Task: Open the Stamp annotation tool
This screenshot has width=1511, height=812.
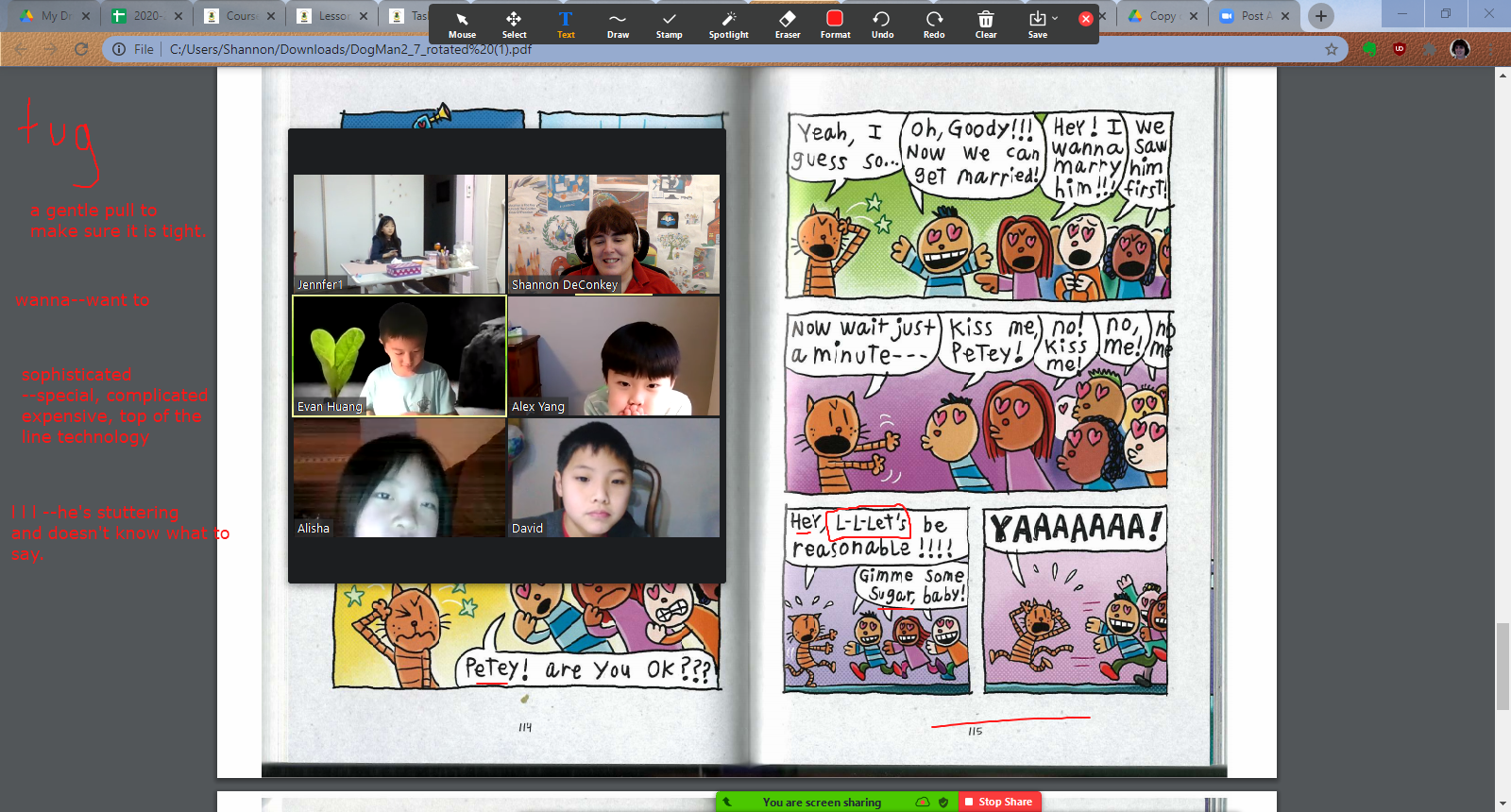Action: coord(670,25)
